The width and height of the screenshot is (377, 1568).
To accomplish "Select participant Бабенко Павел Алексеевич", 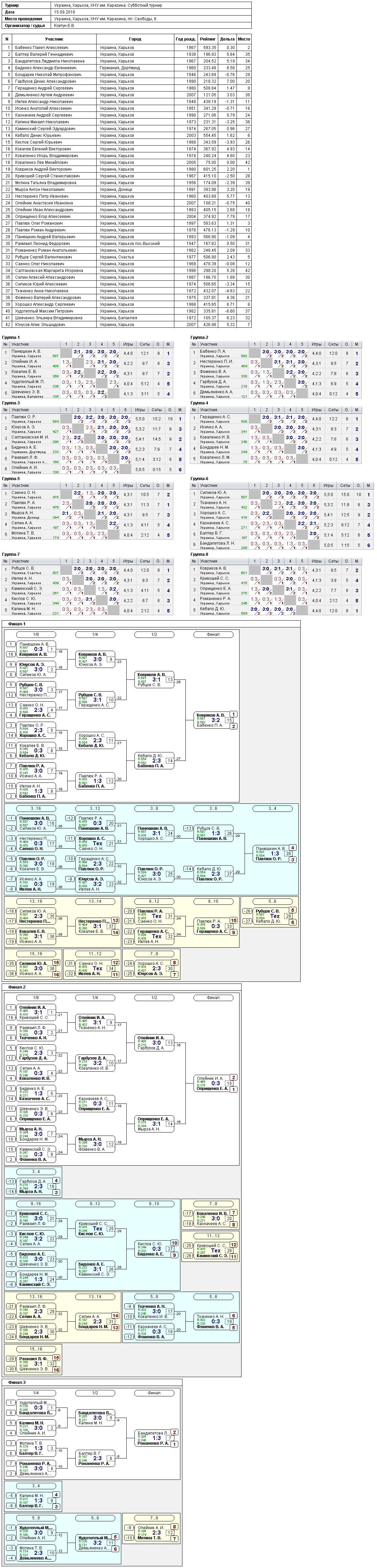I will (x=42, y=48).
